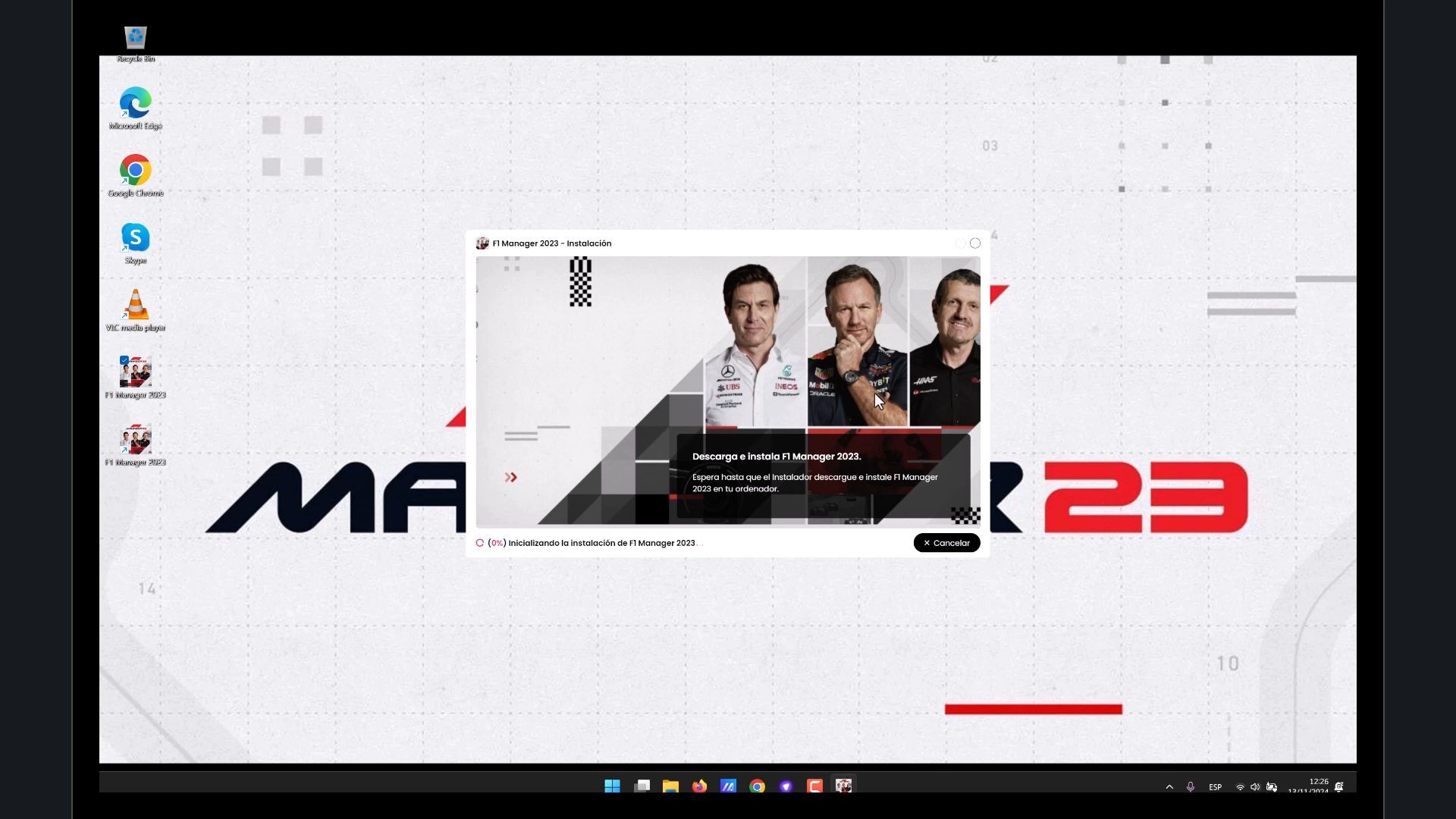Image resolution: width=1456 pixels, height=819 pixels.
Task: Expand the hidden system tray icons chevron
Action: click(x=1169, y=787)
